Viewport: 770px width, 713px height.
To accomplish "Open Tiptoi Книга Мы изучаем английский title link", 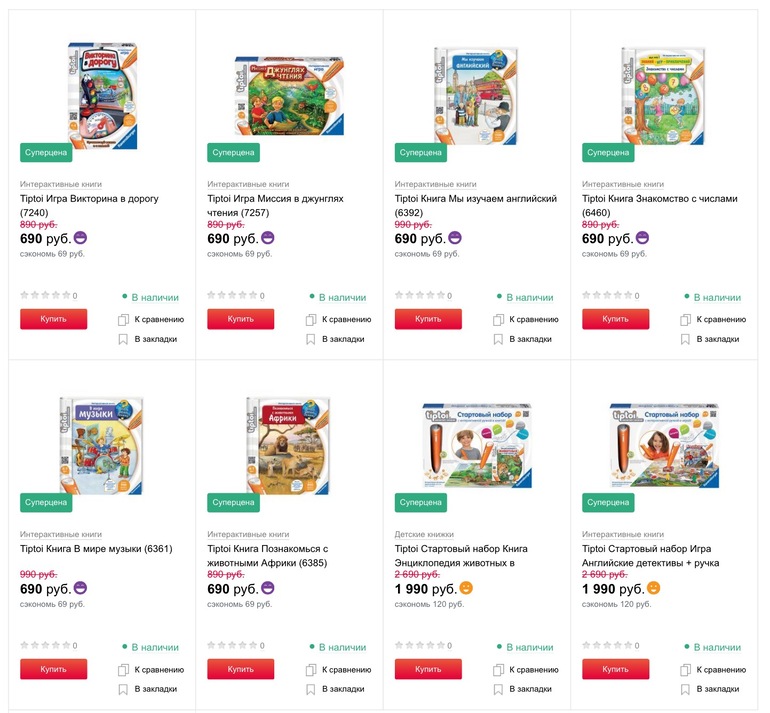I will (475, 199).
